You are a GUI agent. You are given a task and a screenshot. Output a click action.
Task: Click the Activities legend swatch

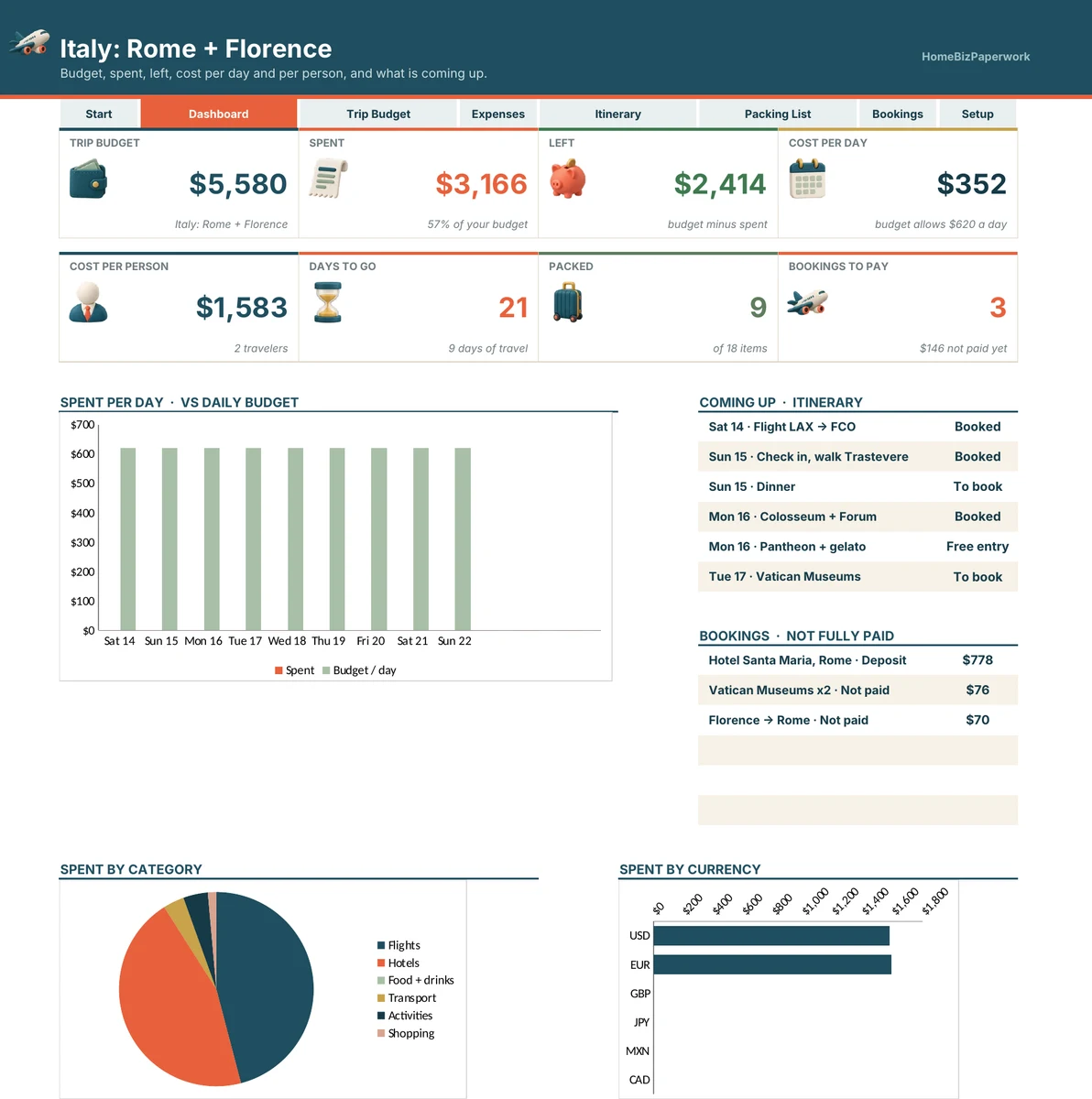[x=381, y=1016]
